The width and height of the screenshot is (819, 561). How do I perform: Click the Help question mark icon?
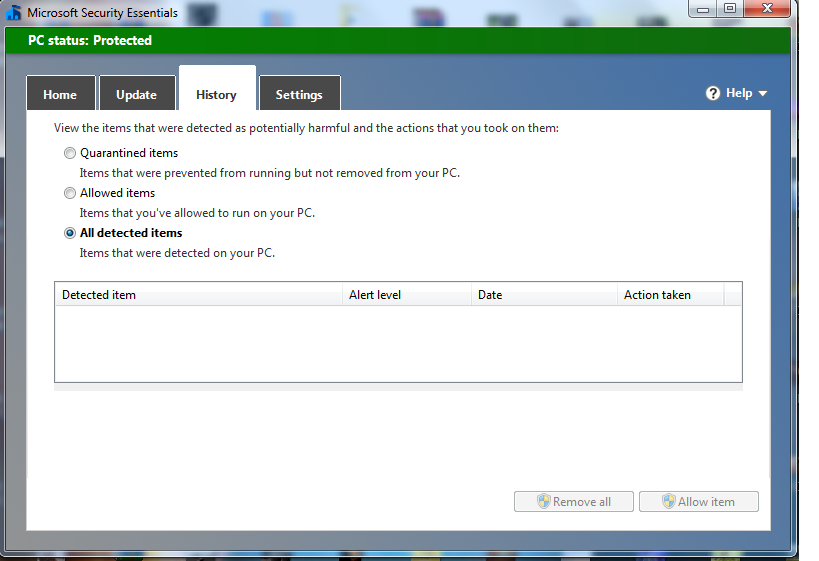pos(713,93)
